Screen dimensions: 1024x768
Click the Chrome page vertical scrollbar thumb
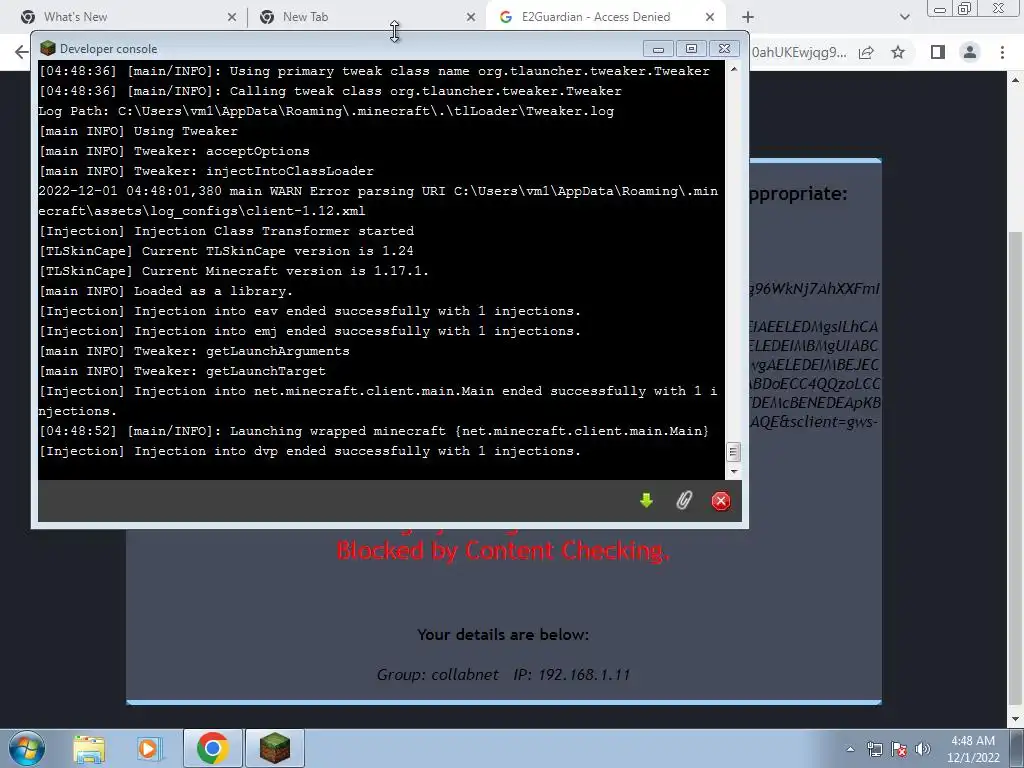pyautogui.click(x=1016, y=470)
